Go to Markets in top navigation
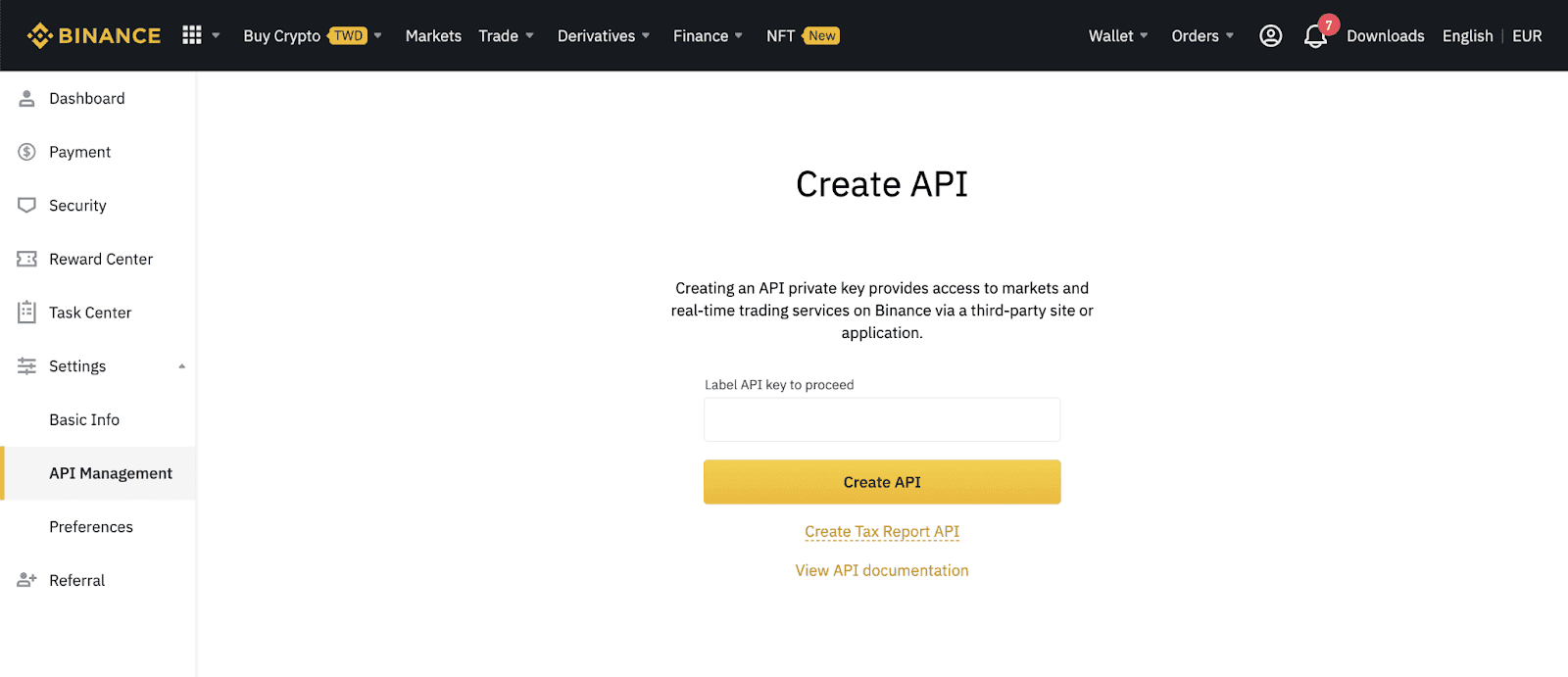This screenshot has height=677, width=1568. pyautogui.click(x=433, y=36)
